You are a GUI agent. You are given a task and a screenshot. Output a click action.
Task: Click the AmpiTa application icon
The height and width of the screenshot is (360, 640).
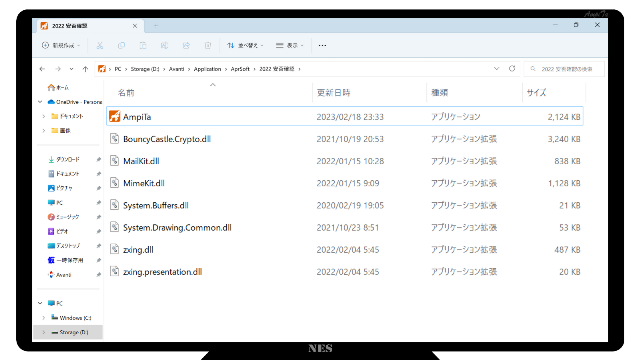pyautogui.click(x=115, y=116)
